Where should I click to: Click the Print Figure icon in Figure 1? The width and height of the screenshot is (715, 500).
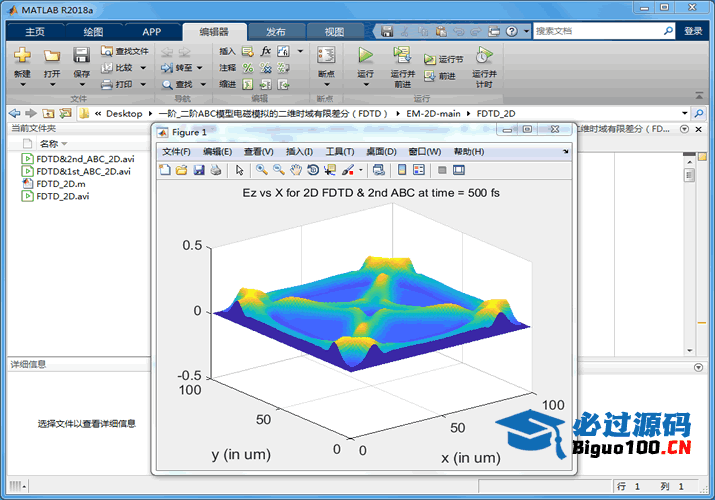(216, 170)
